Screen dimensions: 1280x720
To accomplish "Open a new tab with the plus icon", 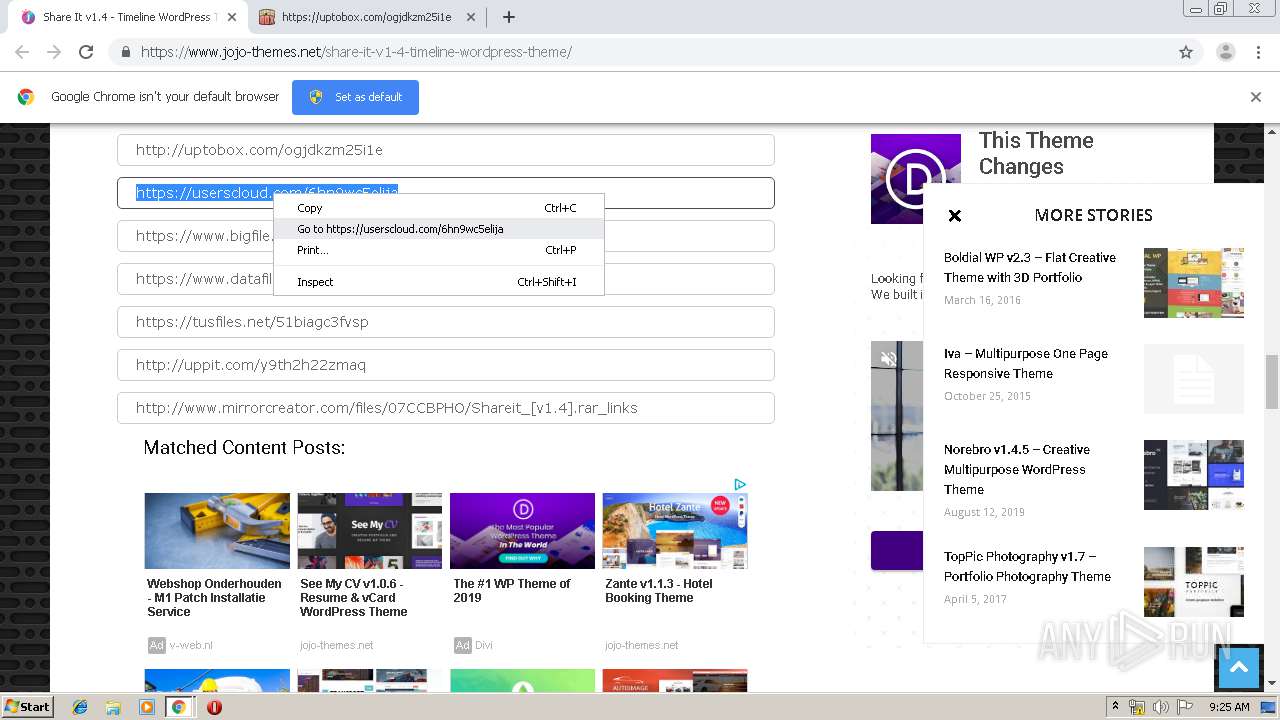I will pyautogui.click(x=509, y=17).
